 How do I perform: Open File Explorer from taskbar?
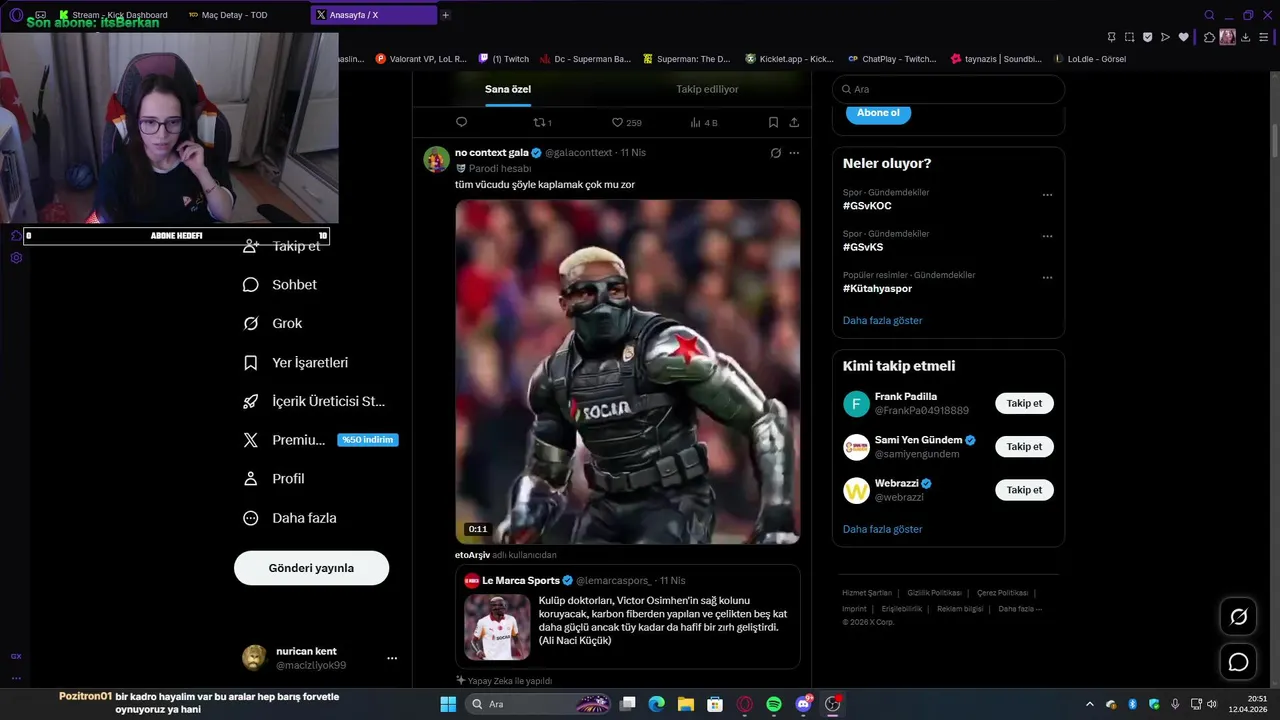[x=686, y=704]
